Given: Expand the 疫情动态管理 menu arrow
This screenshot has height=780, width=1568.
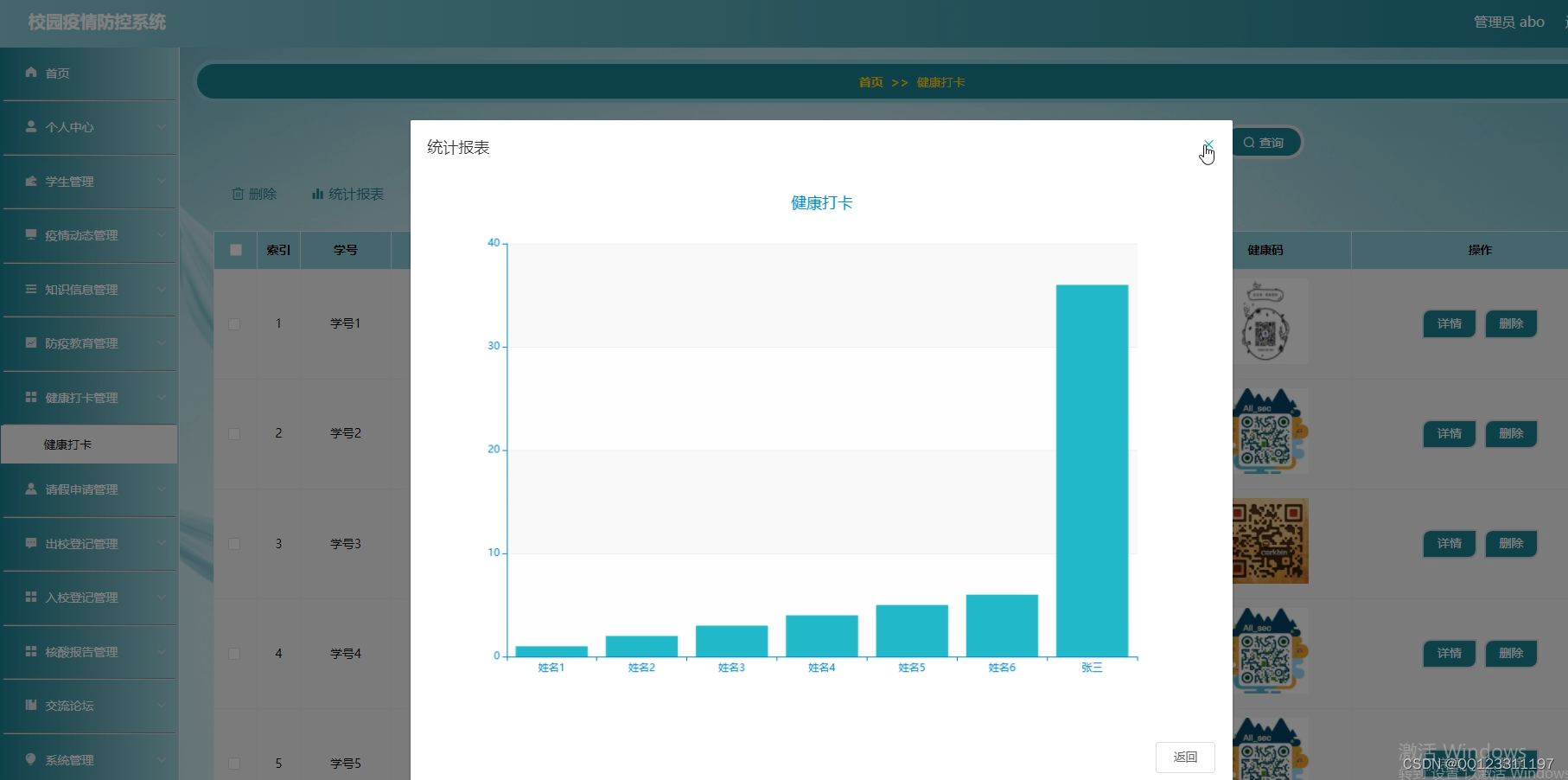Looking at the screenshot, I should click(x=162, y=235).
